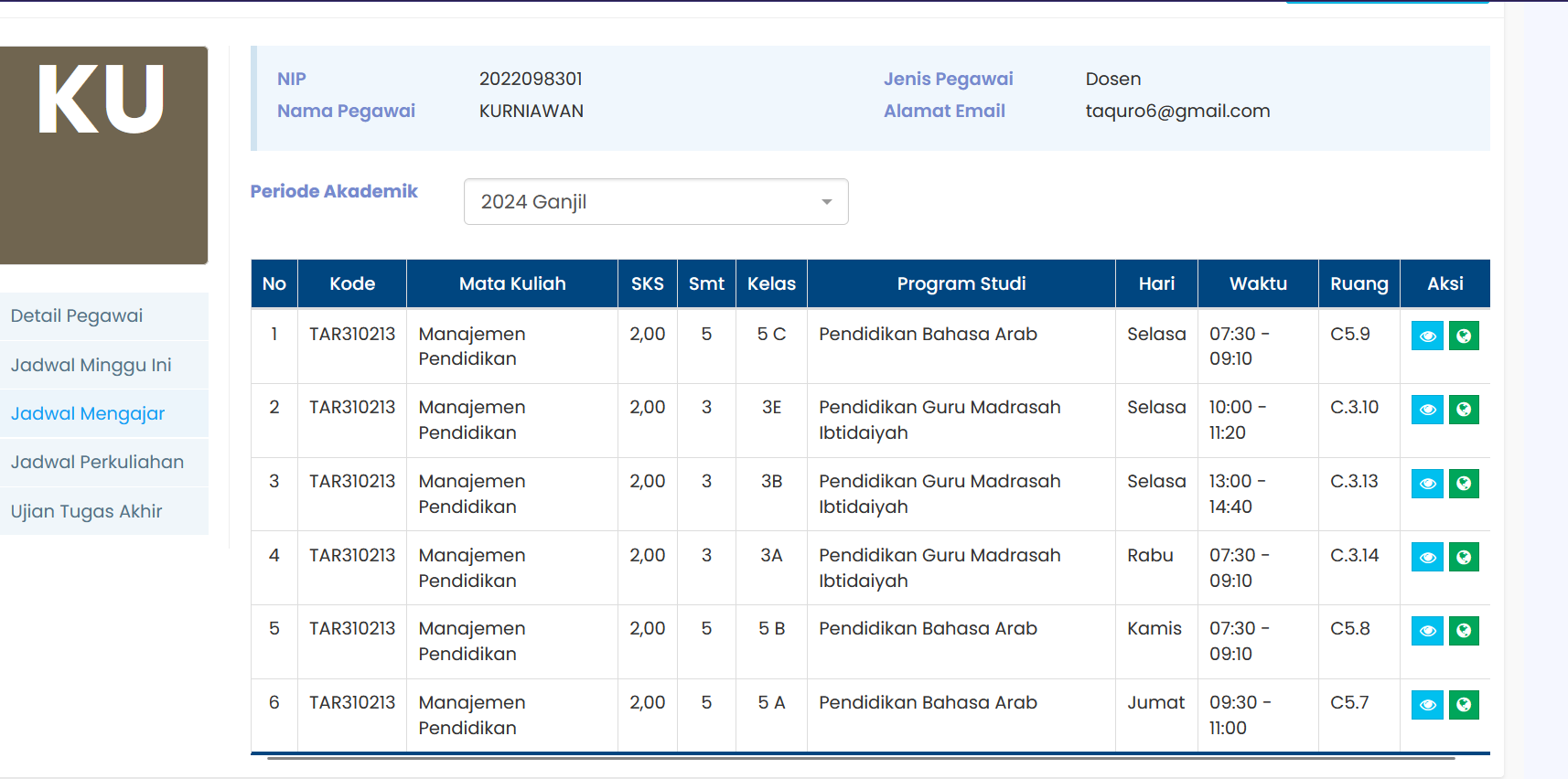This screenshot has height=779, width=1568.
Task: View details of class 3E schedule
Action: [1427, 410]
